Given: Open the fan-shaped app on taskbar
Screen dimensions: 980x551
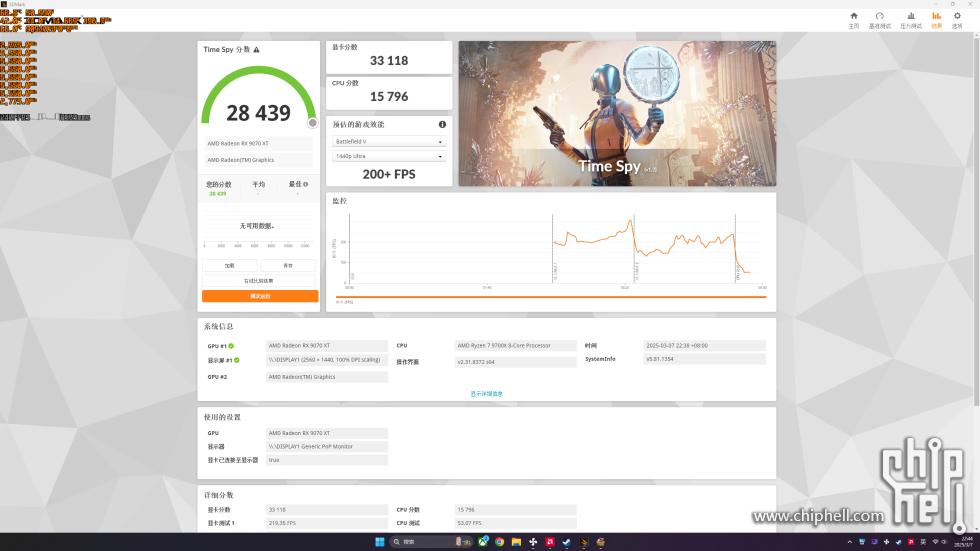Looking at the screenshot, I should (533, 542).
